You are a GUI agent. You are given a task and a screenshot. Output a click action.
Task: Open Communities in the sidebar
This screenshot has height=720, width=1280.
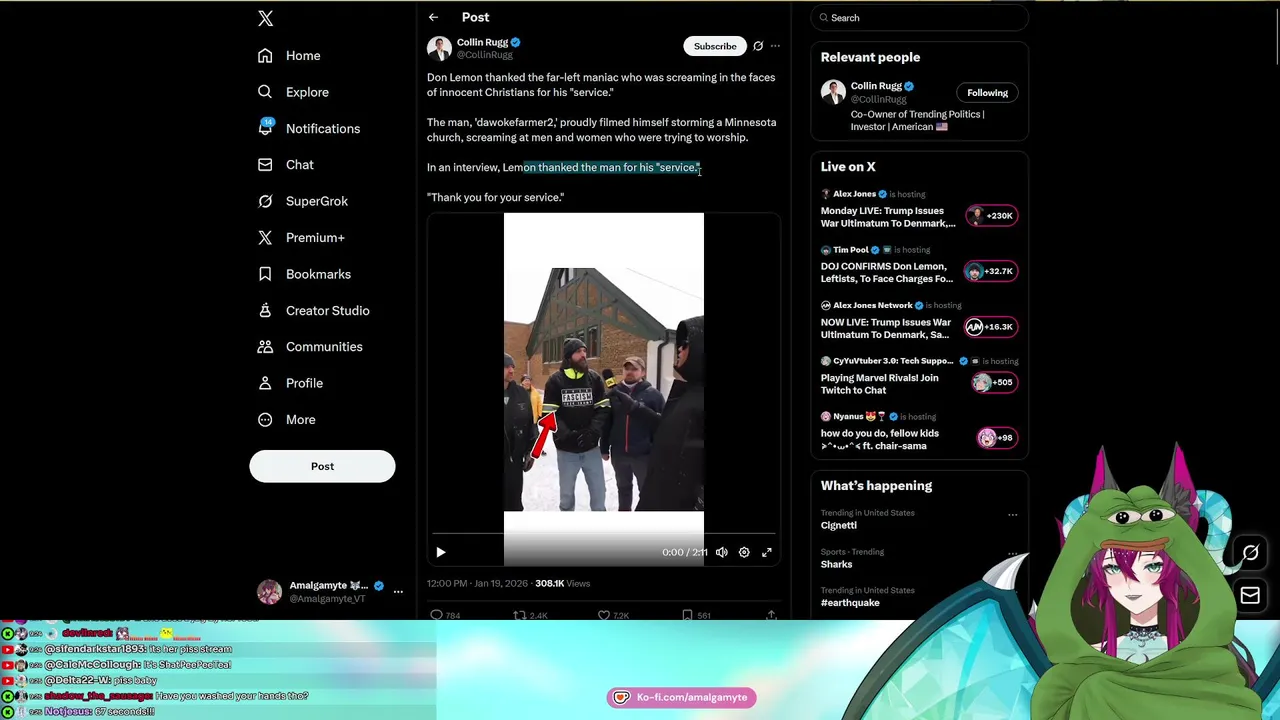(x=310, y=347)
